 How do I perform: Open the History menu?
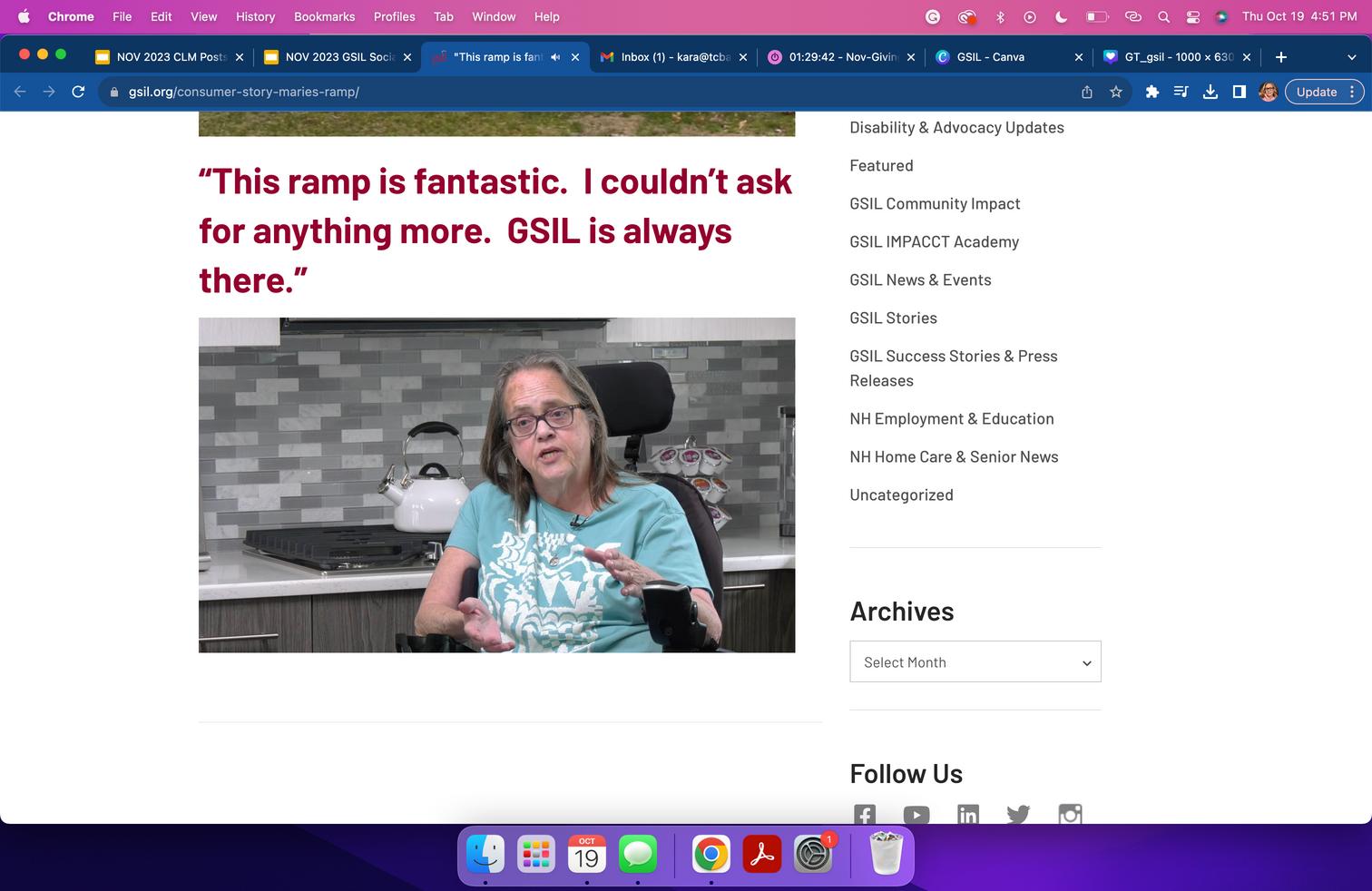[x=256, y=16]
